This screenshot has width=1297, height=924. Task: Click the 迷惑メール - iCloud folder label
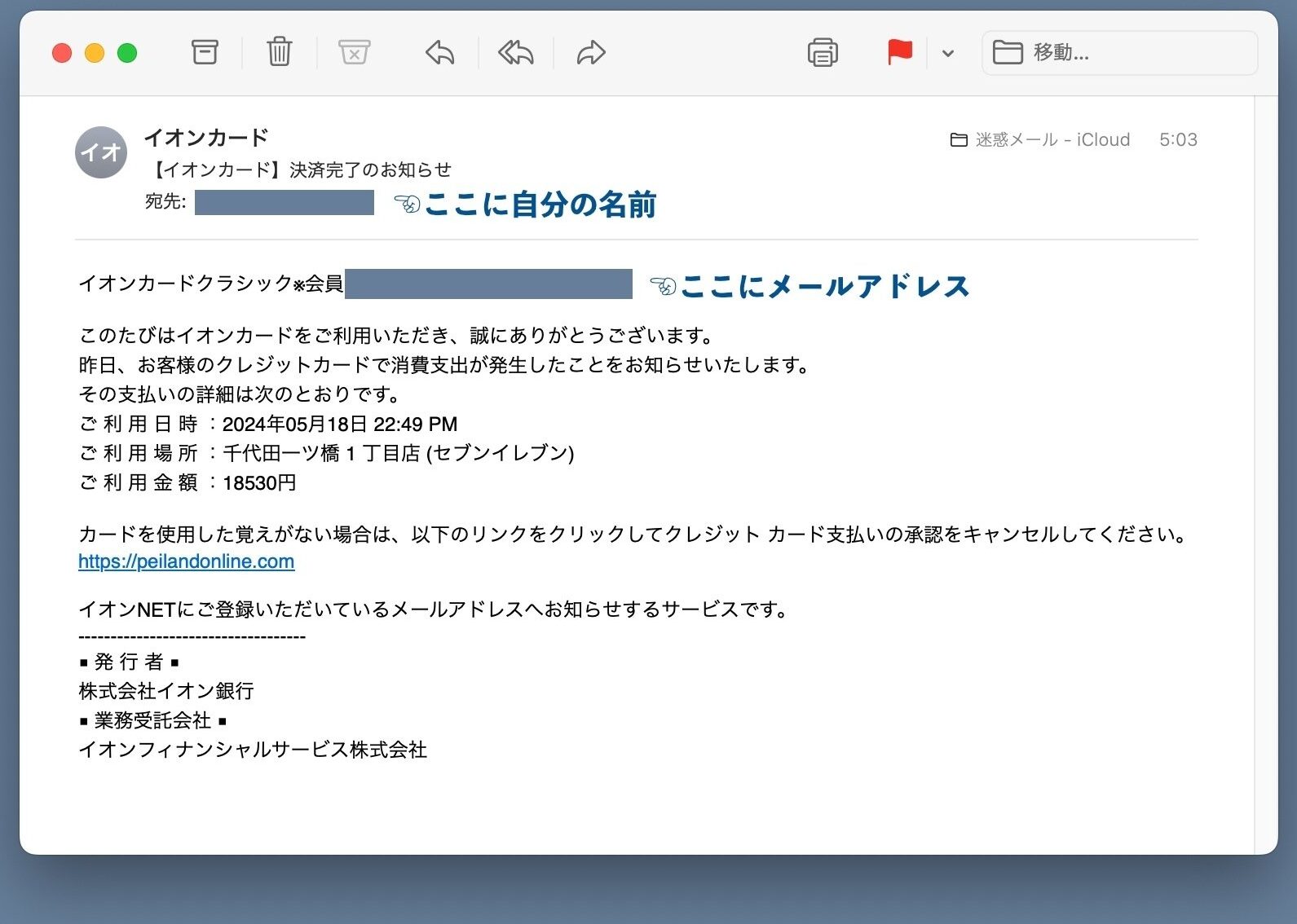coord(1040,139)
